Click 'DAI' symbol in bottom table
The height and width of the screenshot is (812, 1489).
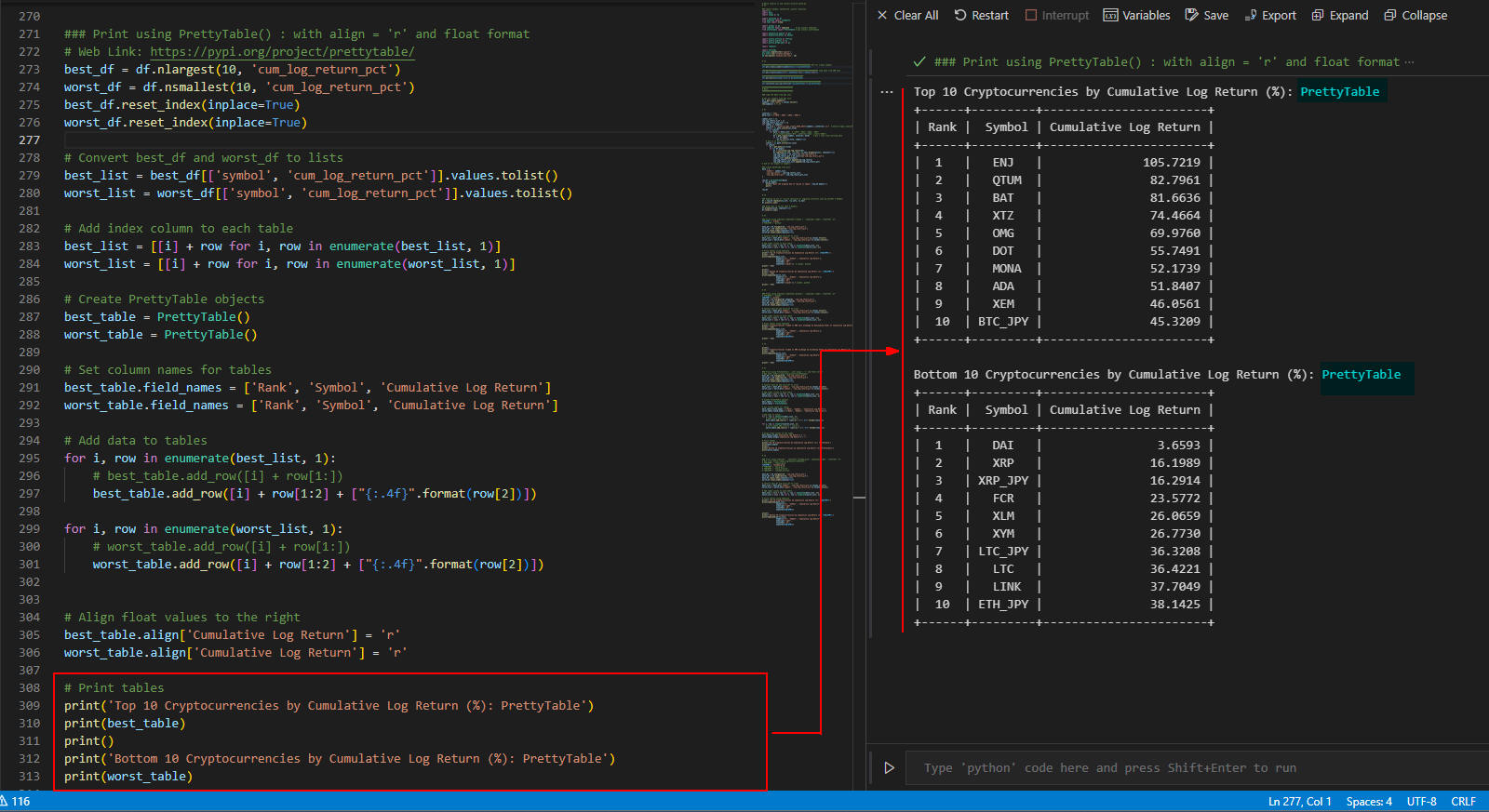pos(1002,445)
